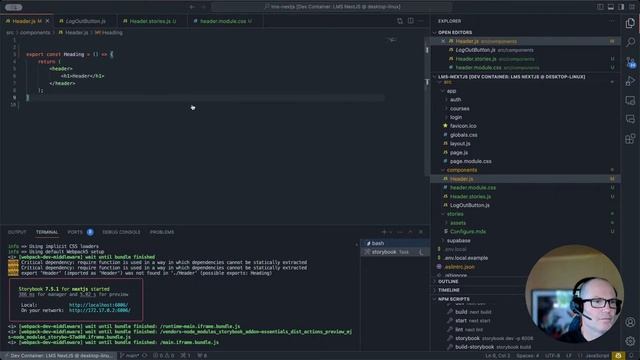
Task: Click the new terminal plus icon
Action: 384,232
